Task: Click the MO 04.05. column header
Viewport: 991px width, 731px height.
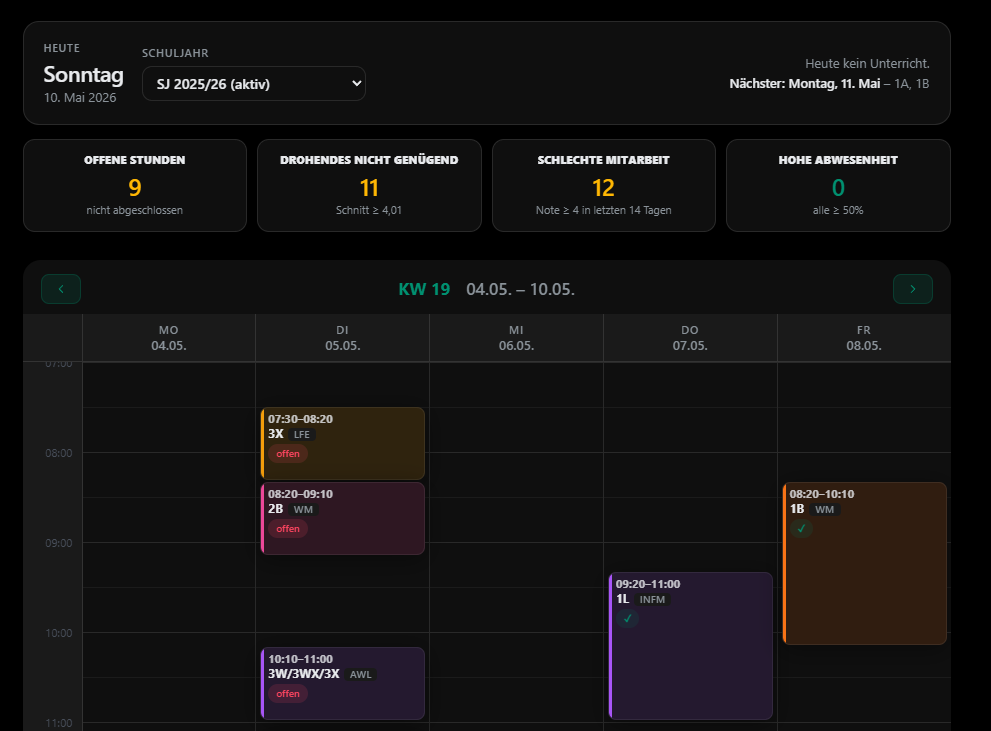Action: pyautogui.click(x=169, y=338)
